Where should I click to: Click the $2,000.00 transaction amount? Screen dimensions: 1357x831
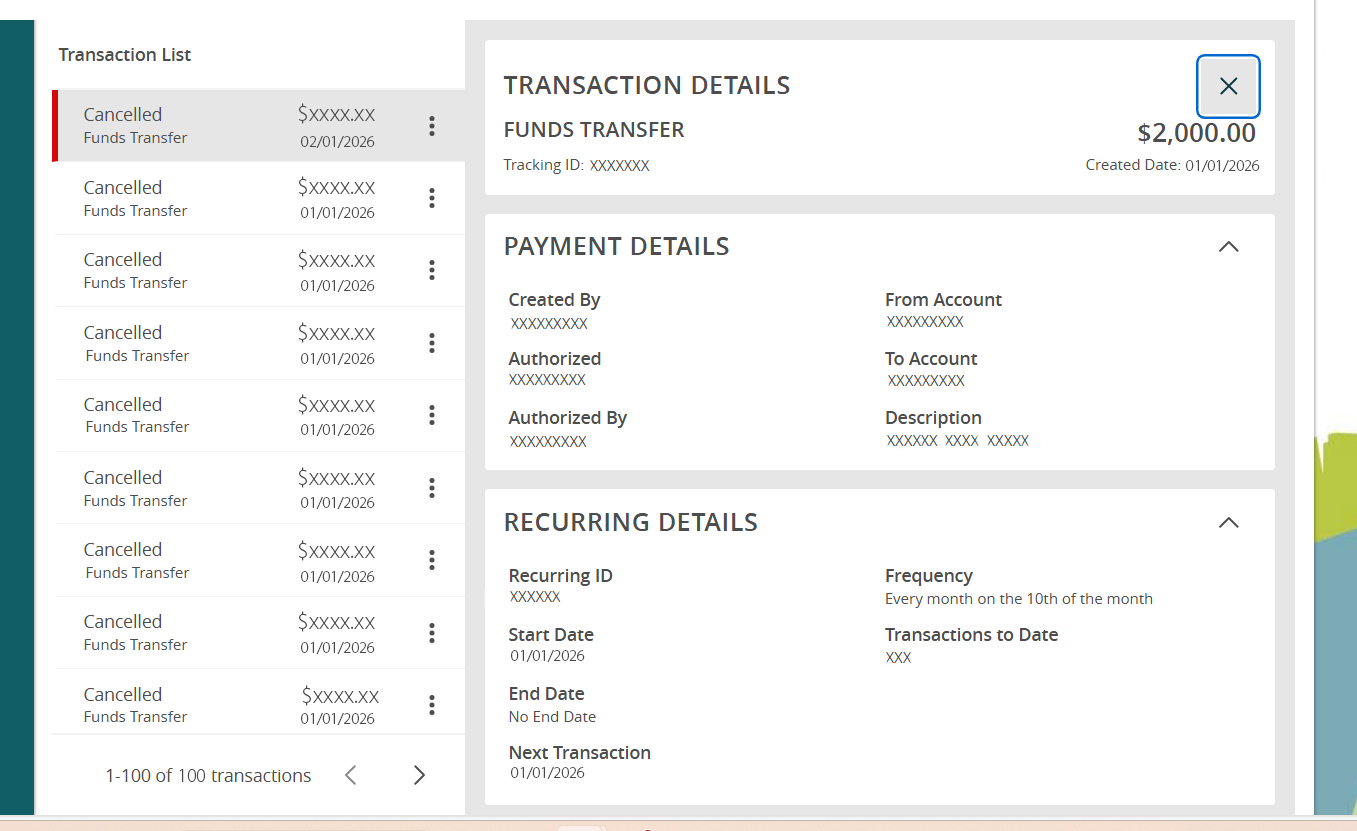pos(1196,133)
